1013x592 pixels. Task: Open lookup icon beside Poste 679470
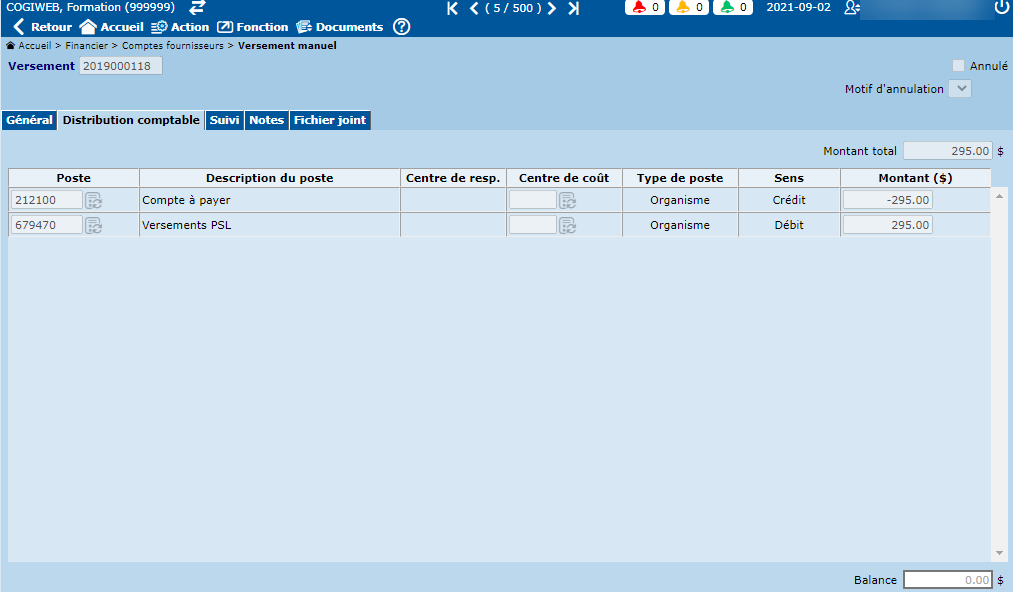[93, 225]
